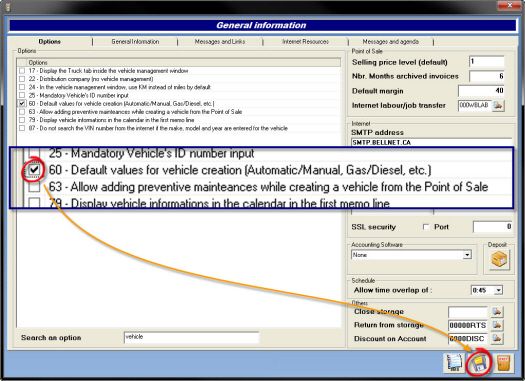Close the General information window
The width and height of the screenshot is (525, 381).
coord(509,5)
